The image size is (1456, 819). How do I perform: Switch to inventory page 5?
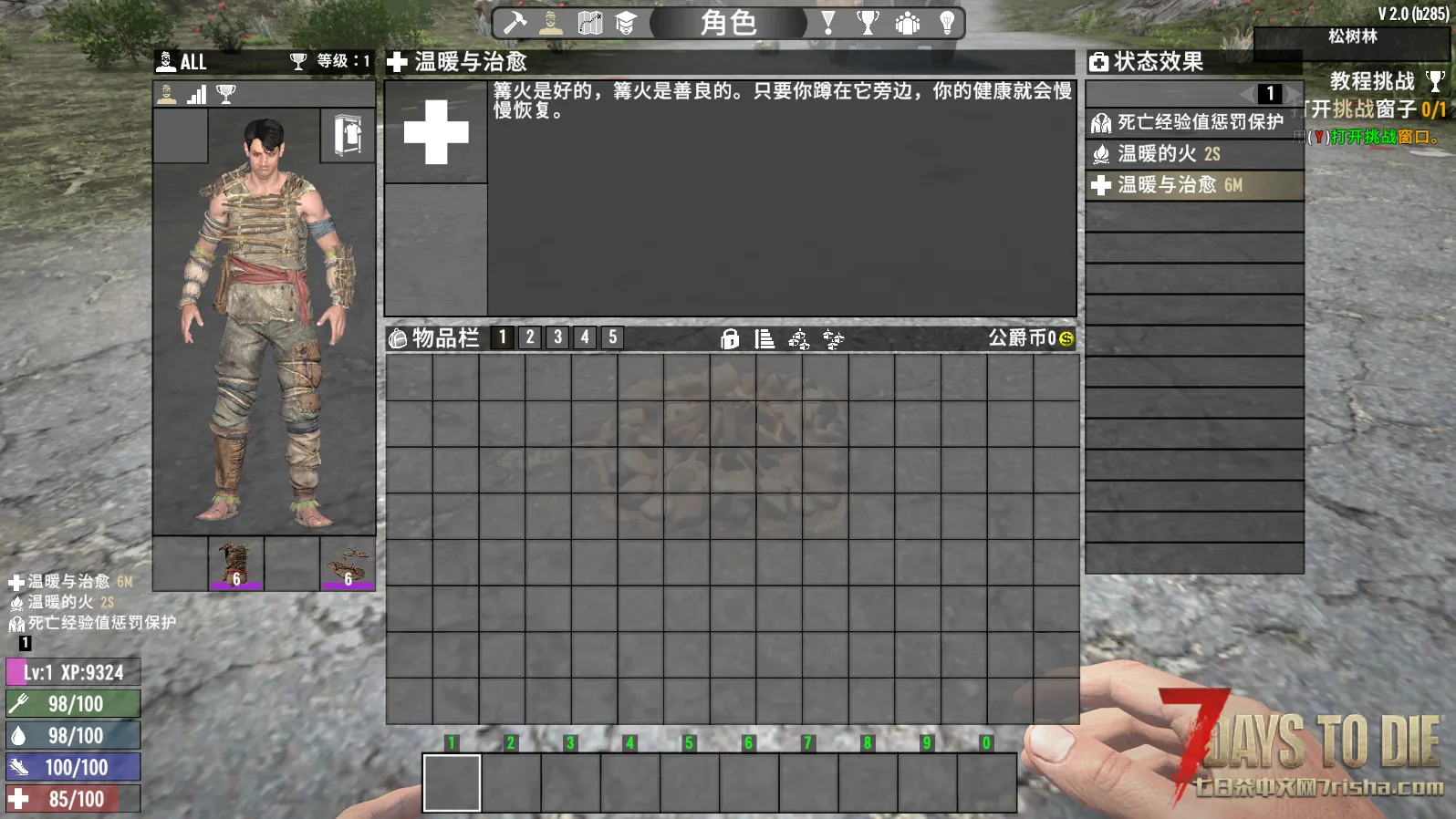coord(613,337)
